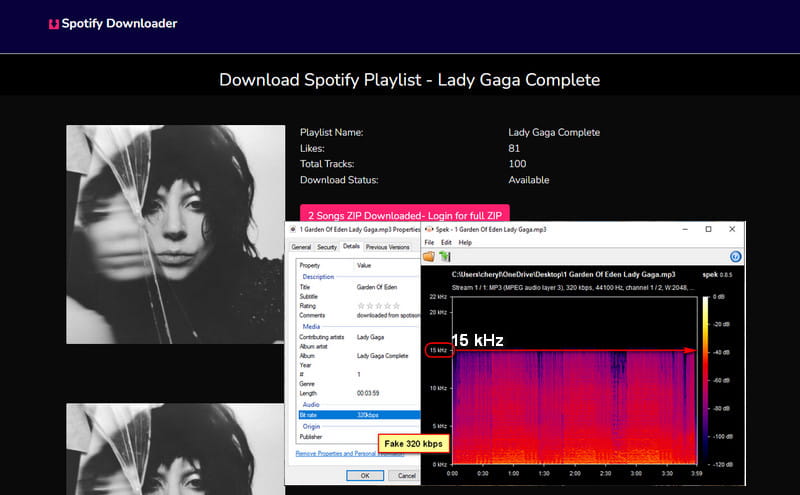Click the Year row label
The width and height of the screenshot is (800, 495).
pos(305,365)
